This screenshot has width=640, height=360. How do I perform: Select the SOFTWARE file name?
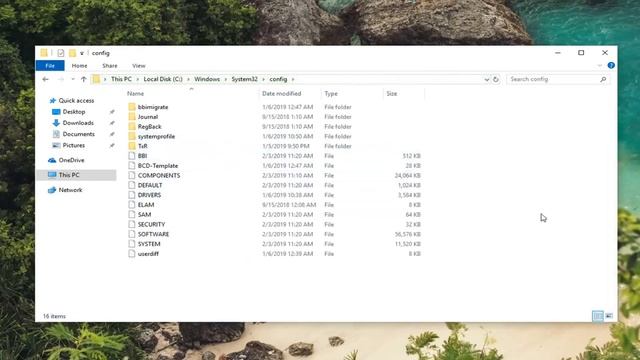(153, 234)
